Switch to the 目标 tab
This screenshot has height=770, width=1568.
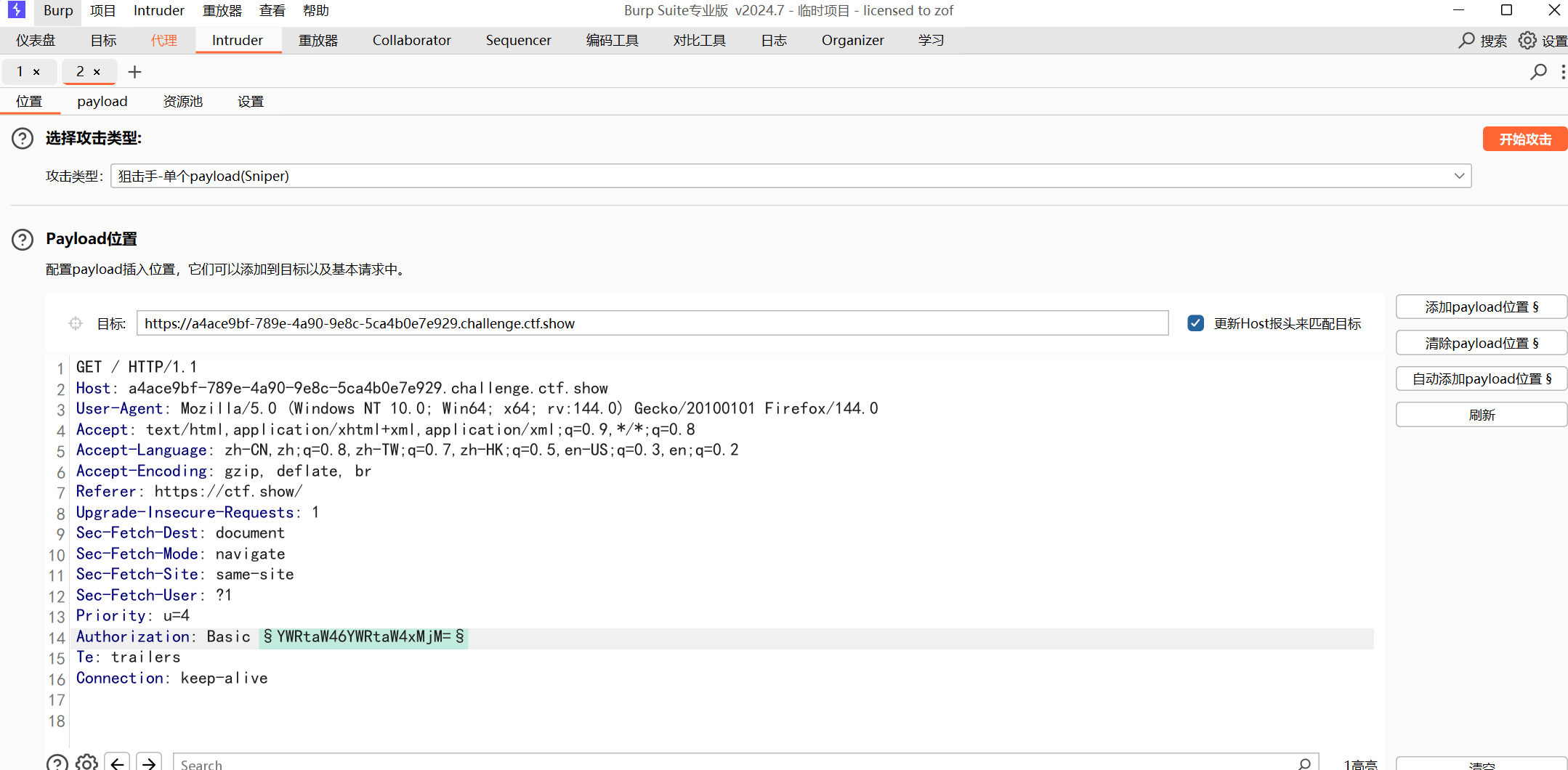103,41
